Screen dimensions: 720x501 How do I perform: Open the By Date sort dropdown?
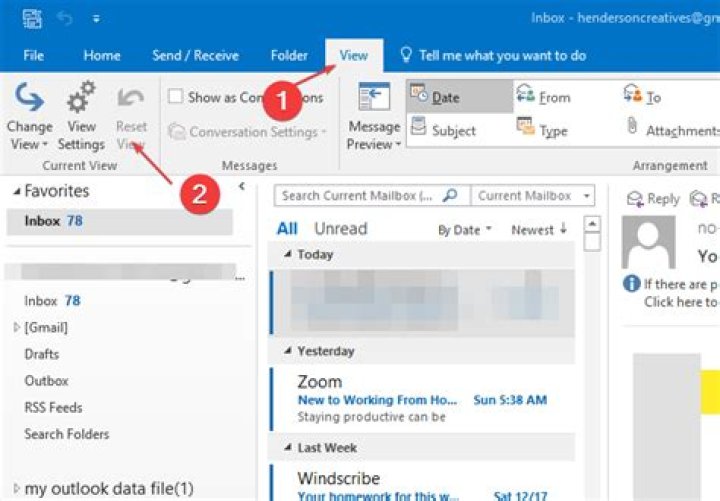click(x=465, y=230)
